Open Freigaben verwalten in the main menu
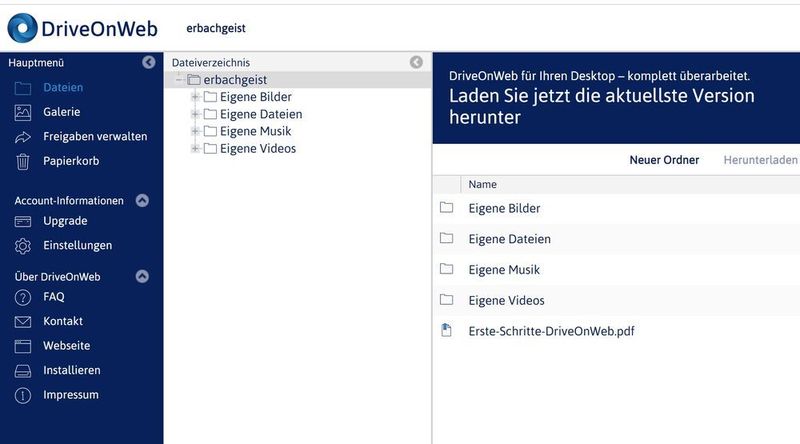Screen dimensions: 800x444 95,136
